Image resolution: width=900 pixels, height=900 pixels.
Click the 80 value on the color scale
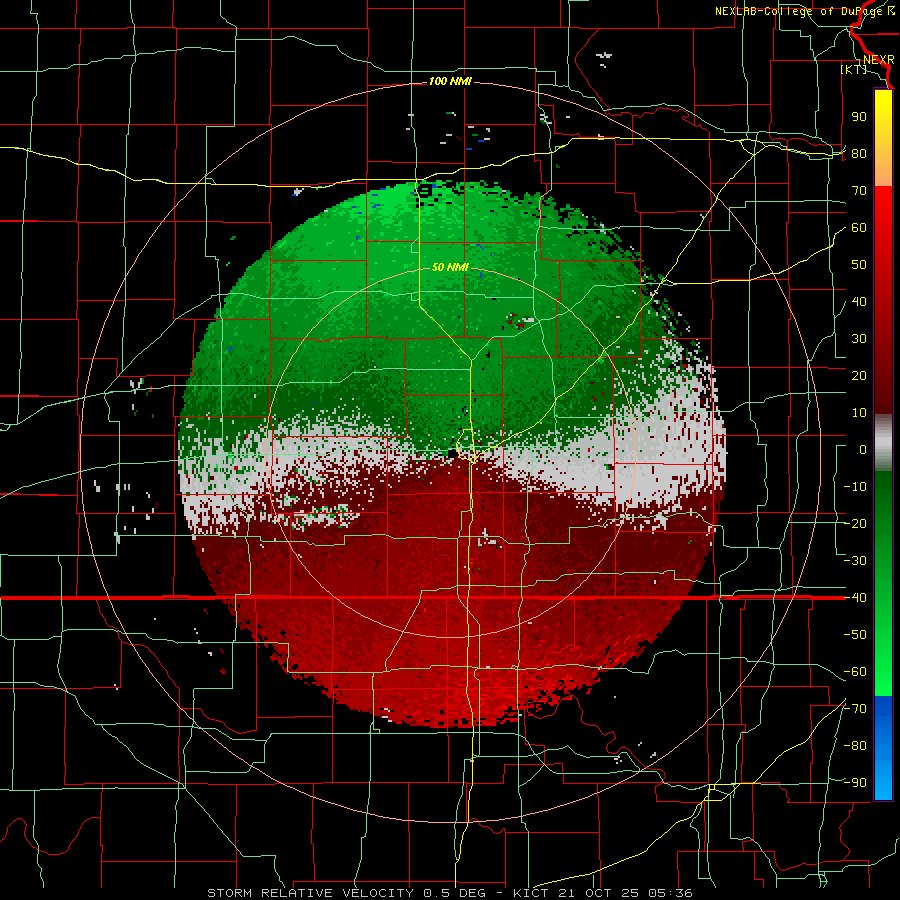[859, 154]
